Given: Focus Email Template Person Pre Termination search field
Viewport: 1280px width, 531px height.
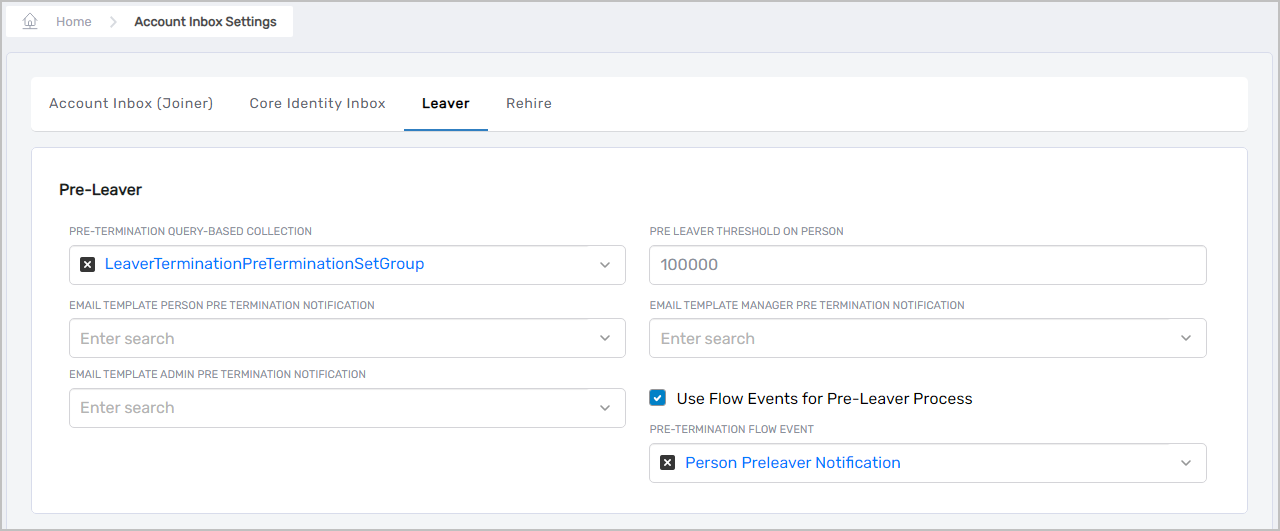Looking at the screenshot, I should click(330, 338).
